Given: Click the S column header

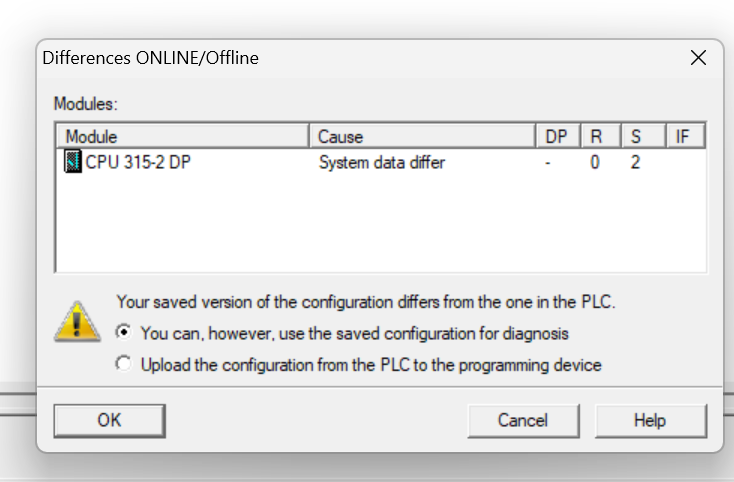Looking at the screenshot, I should [x=644, y=136].
